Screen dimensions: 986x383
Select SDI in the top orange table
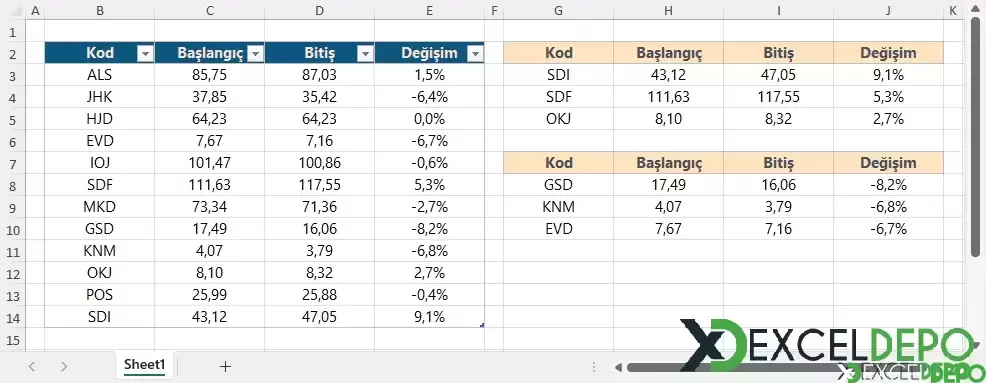point(558,75)
